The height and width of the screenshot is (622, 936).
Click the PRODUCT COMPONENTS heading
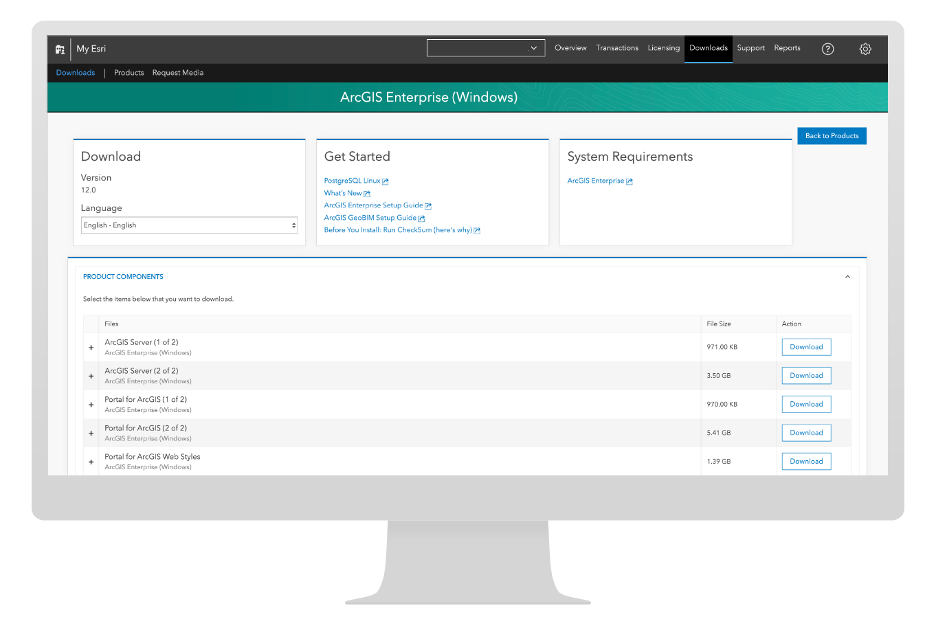pos(123,276)
